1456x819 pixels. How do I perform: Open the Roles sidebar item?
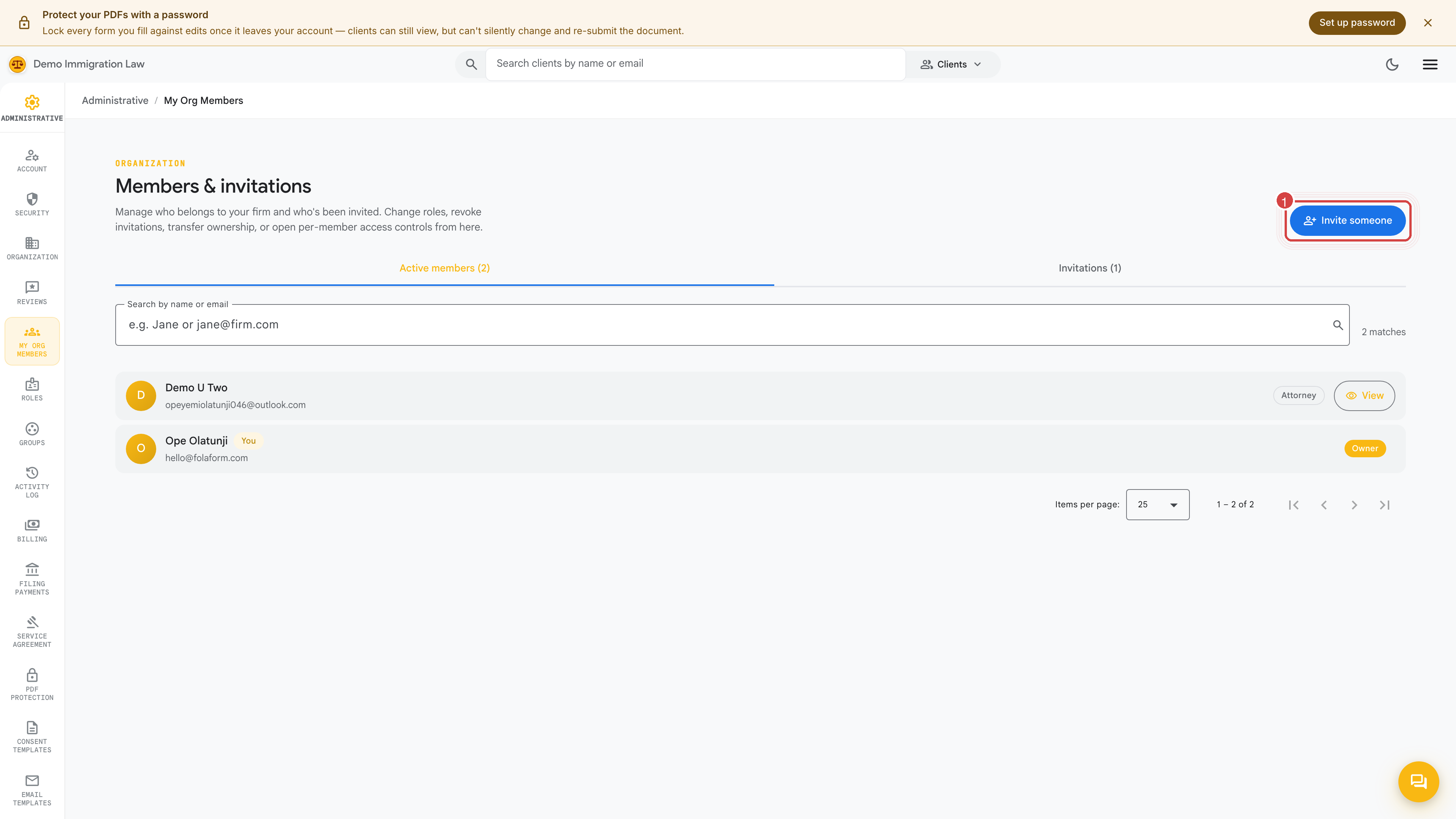tap(32, 390)
